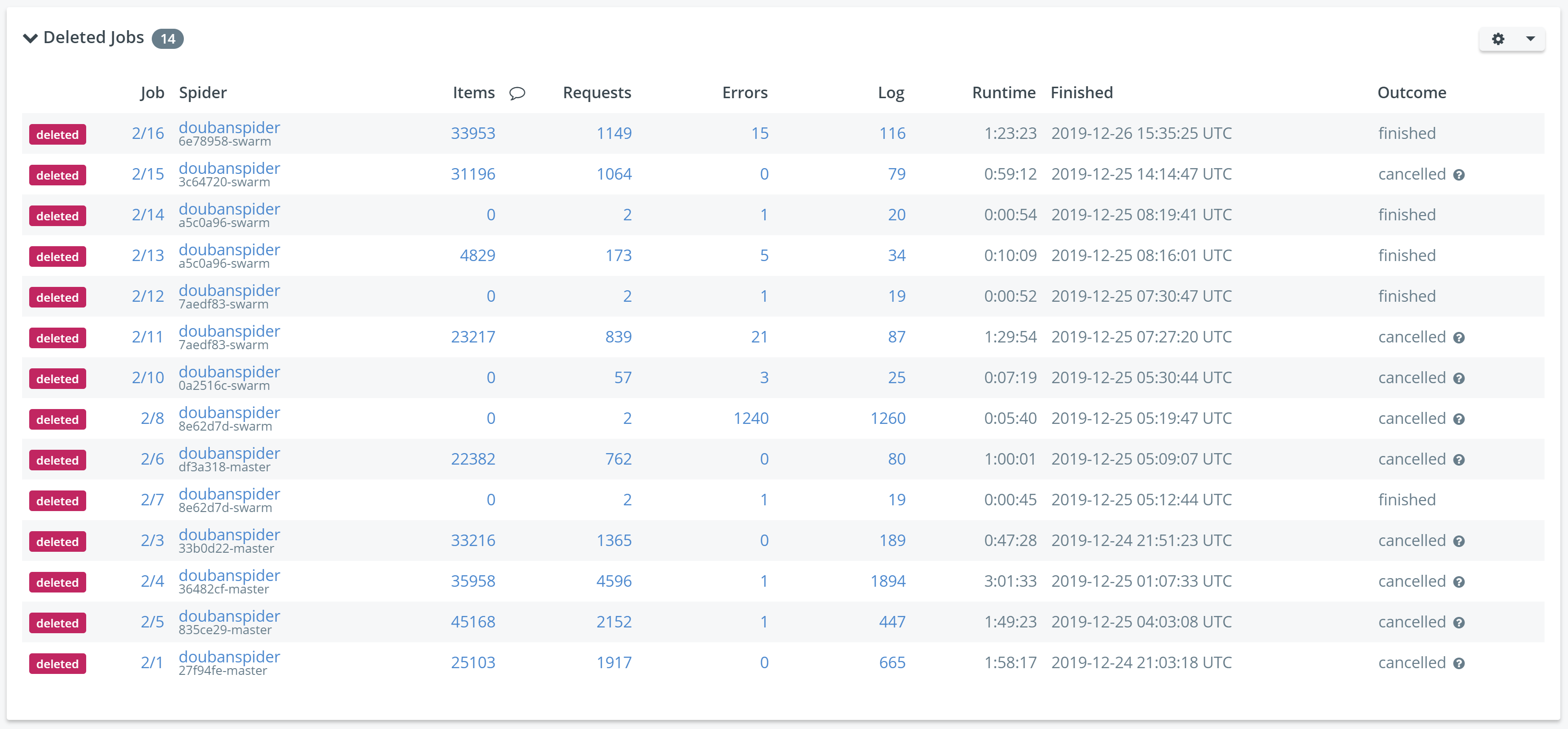View 1149 requests of job 2/16
The image size is (1568, 729).
click(x=614, y=133)
